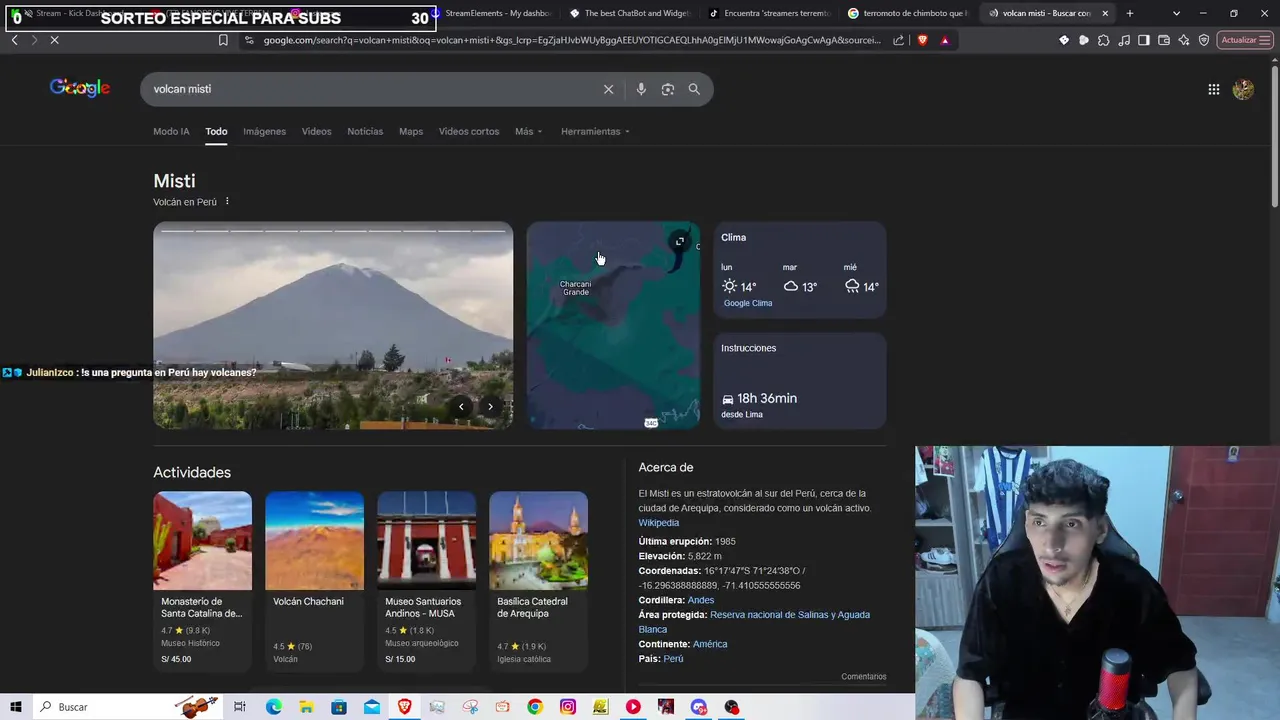This screenshot has height=720, width=1280.
Task: Go back to previous page
Action: click(x=14, y=40)
